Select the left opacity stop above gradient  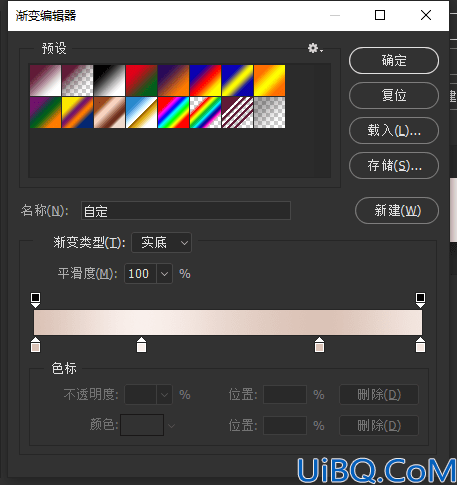point(35,300)
